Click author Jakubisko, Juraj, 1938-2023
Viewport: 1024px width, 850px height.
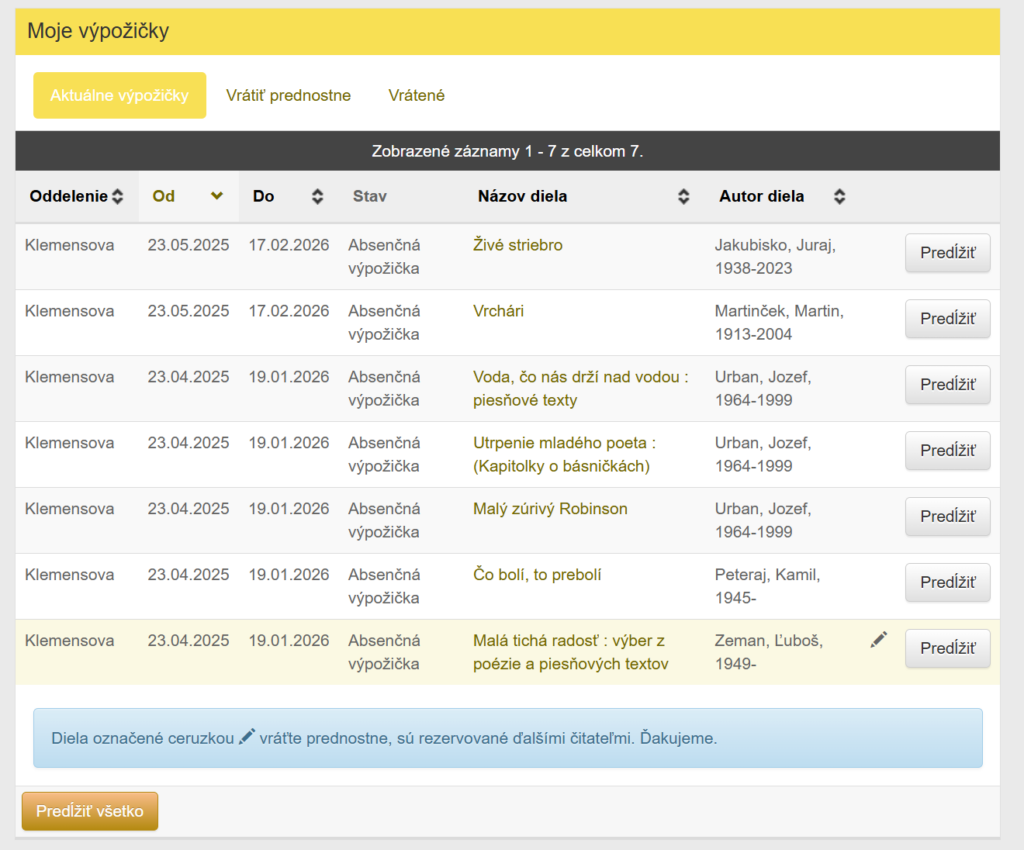[x=775, y=257]
